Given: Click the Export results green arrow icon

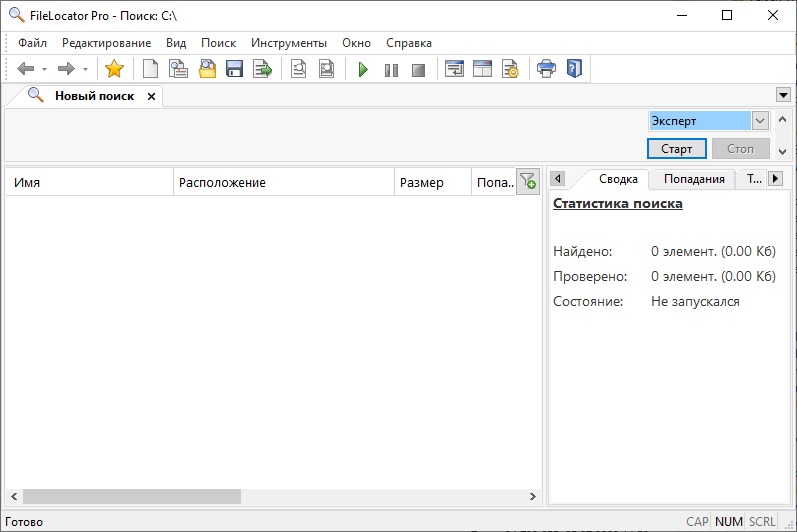Looking at the screenshot, I should coord(263,69).
